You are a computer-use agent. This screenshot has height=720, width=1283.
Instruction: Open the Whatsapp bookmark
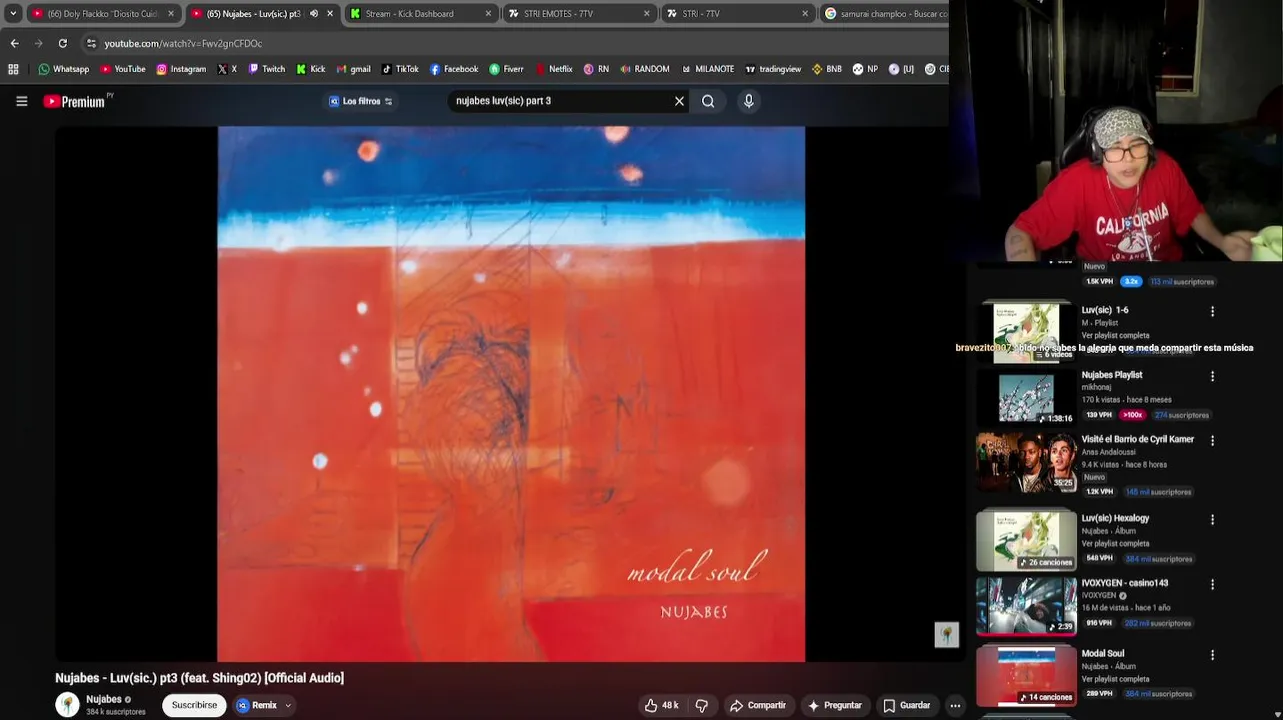click(63, 69)
